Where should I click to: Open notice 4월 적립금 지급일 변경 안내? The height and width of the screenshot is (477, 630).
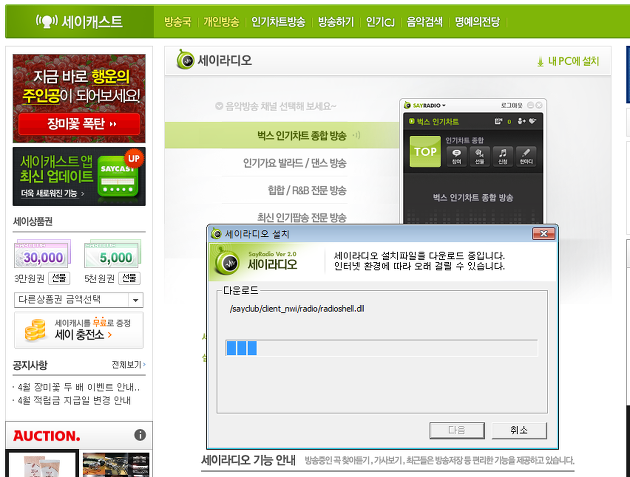pyautogui.click(x=74, y=401)
